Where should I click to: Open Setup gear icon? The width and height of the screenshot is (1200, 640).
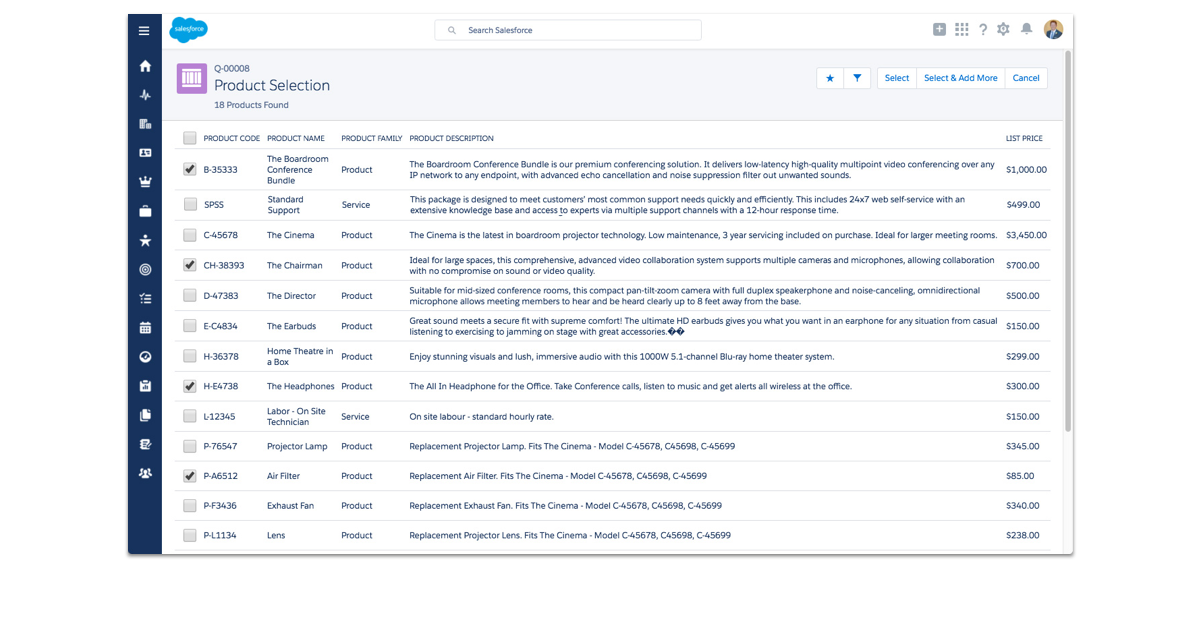coord(1003,30)
